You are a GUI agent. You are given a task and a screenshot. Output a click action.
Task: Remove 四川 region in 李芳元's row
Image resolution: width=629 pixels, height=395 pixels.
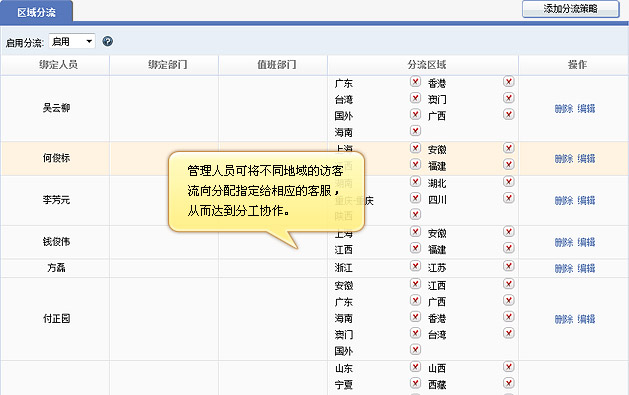pos(509,198)
